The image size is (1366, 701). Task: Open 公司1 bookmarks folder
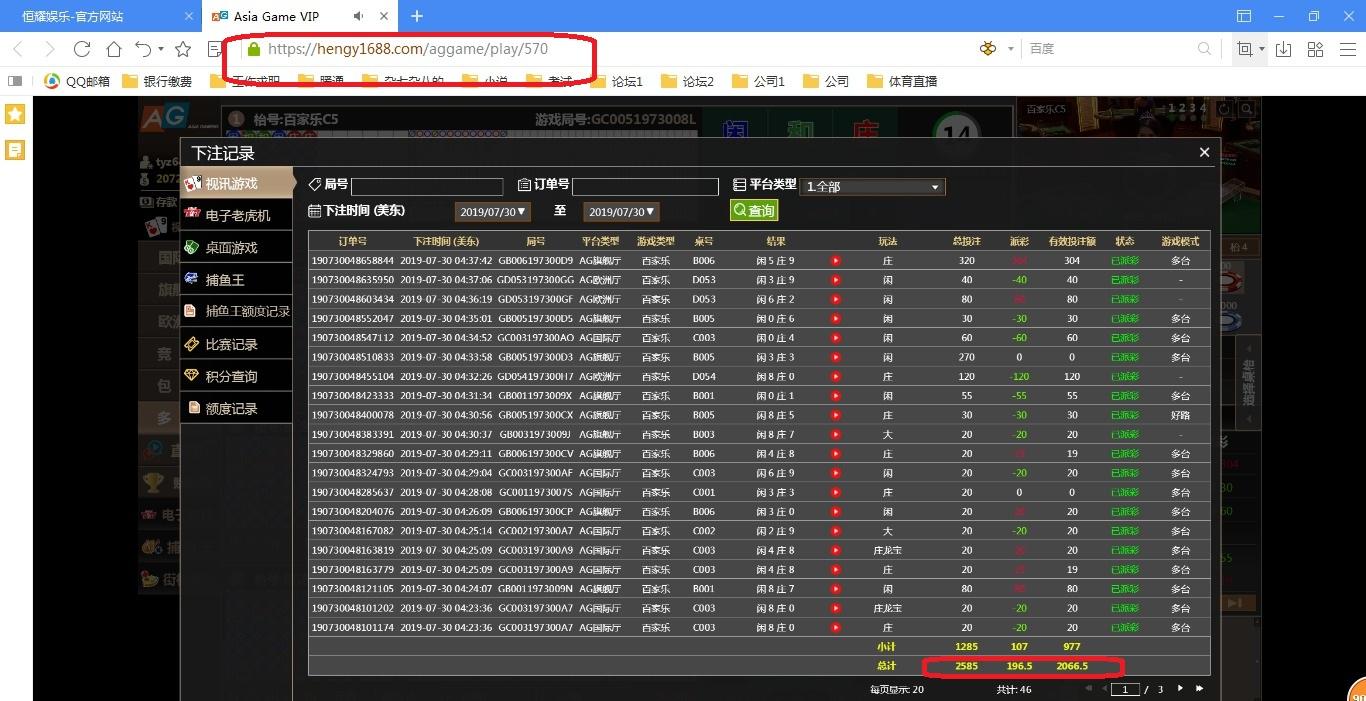(759, 81)
